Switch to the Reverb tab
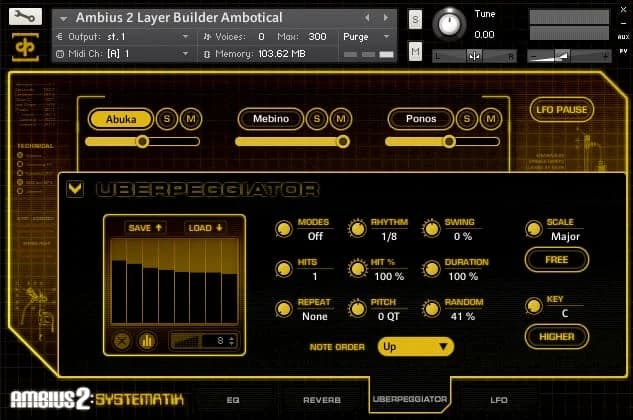Image resolution: width=633 pixels, height=420 pixels. point(321,399)
